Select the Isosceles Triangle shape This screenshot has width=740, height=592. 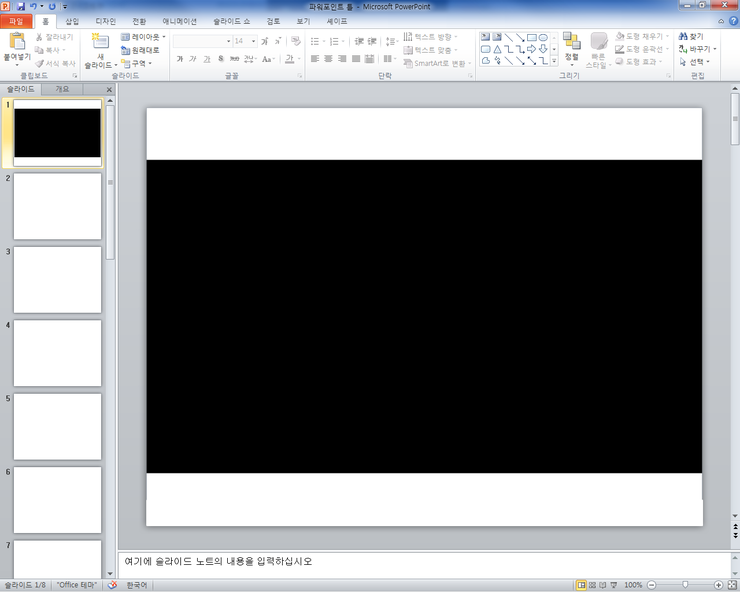point(497,49)
